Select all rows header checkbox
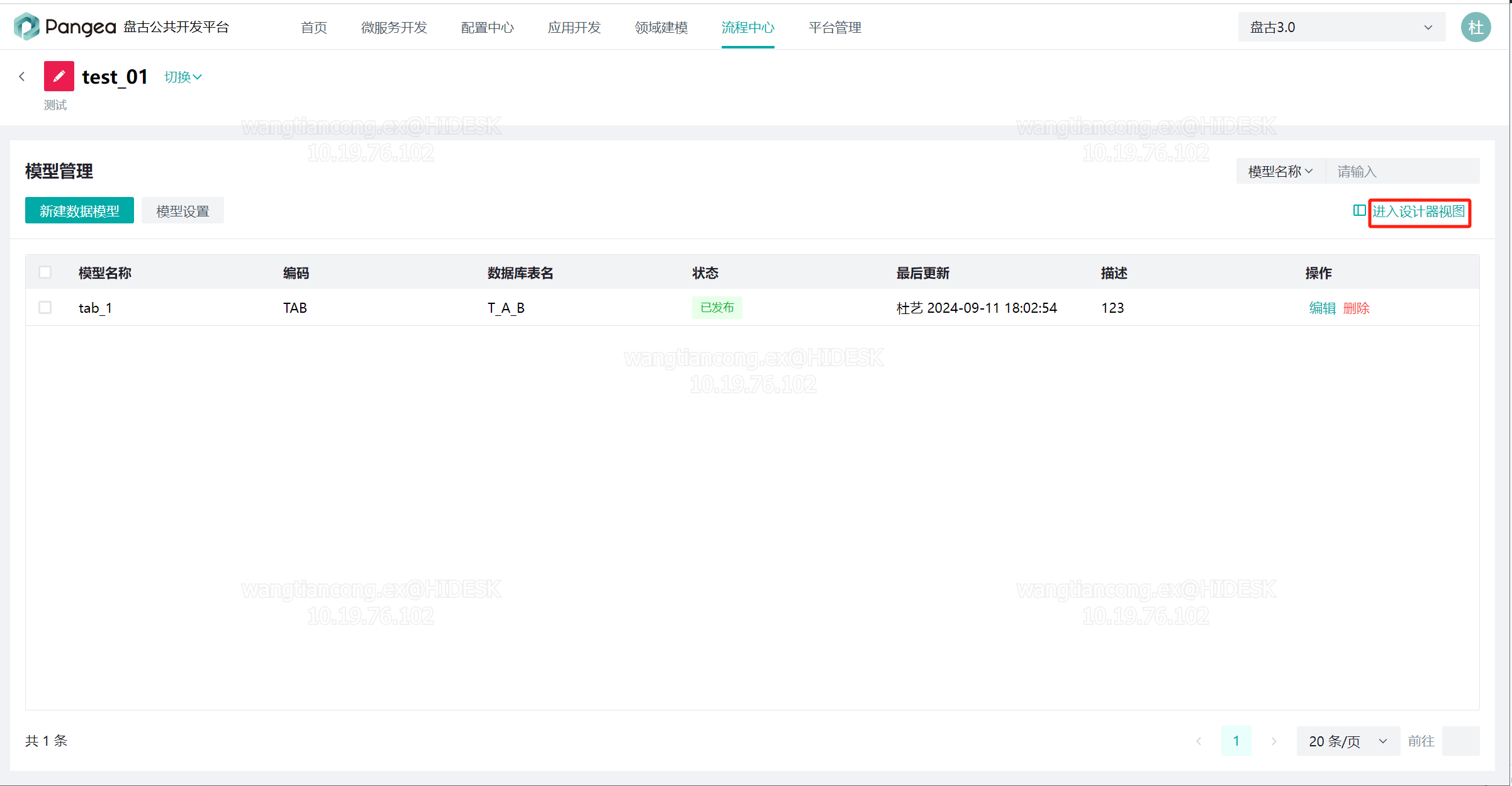Screen dimensions: 1512x786 (x=45, y=272)
